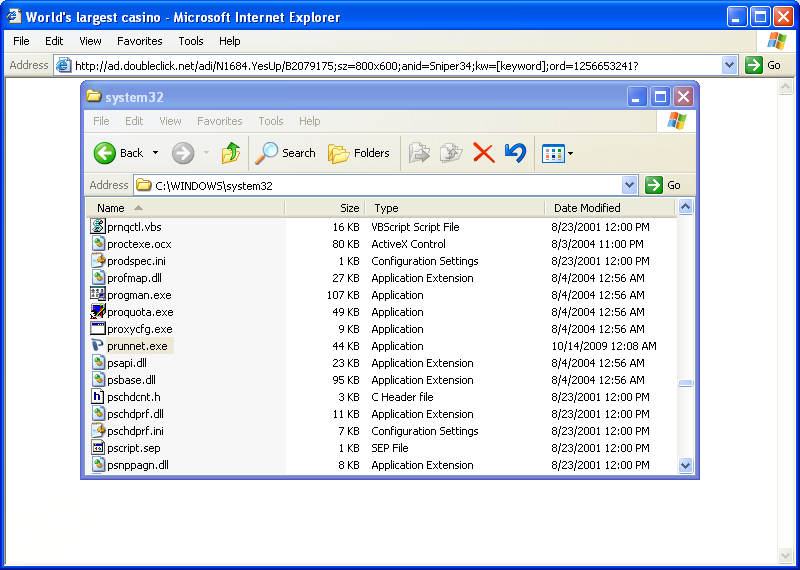Image resolution: width=800 pixels, height=570 pixels.
Task: Open Edit menu in Internet Explorer
Action: coord(54,41)
